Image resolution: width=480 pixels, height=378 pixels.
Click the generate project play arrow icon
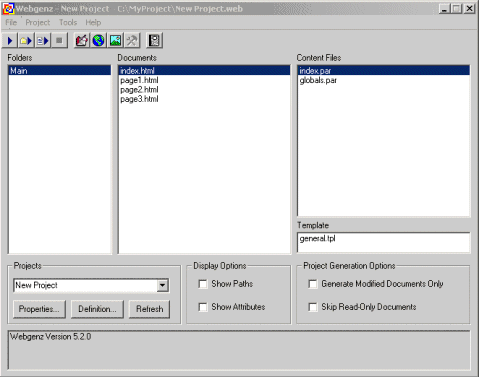point(10,41)
